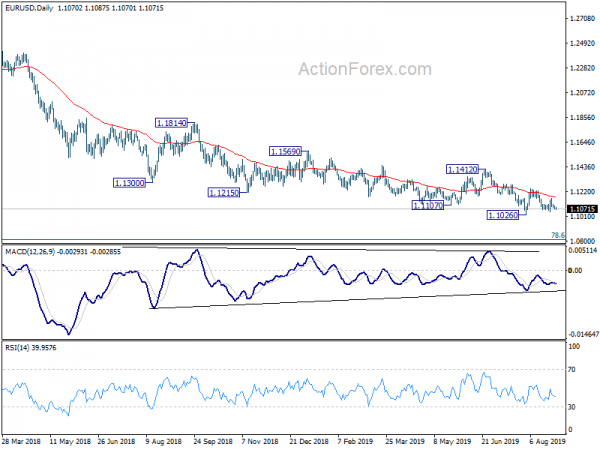The width and height of the screenshot is (600, 450).
Task: Click the 1.11070 price label
Action: coord(428,205)
